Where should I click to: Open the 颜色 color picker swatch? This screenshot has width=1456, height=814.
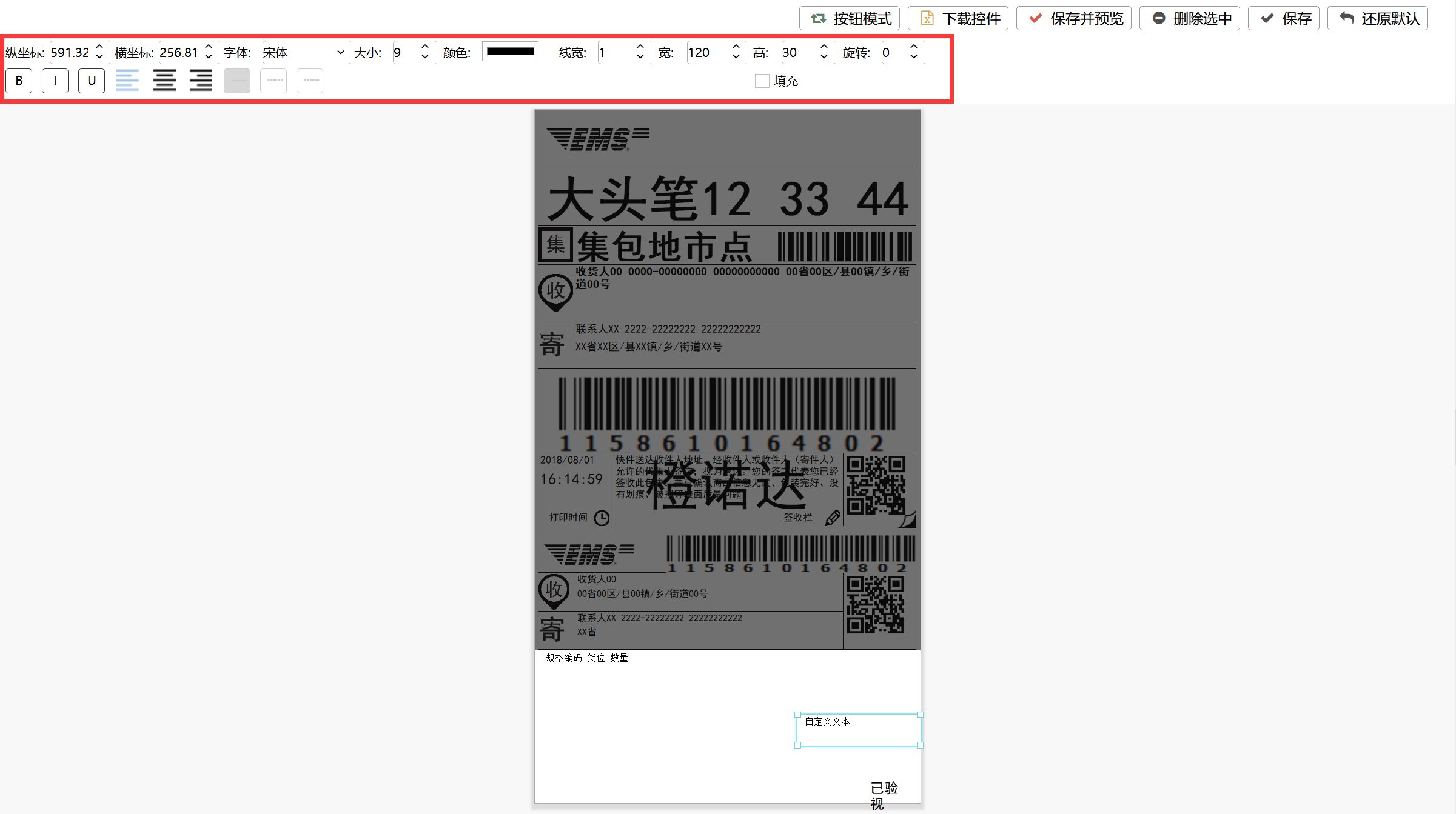511,52
